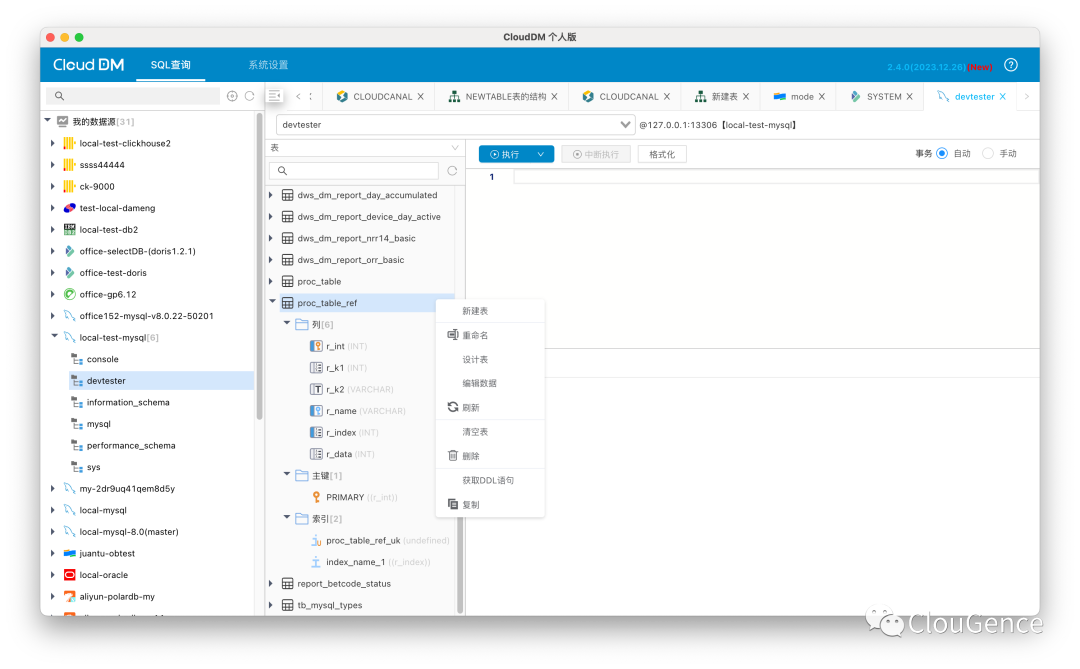The height and width of the screenshot is (669, 1080).
Task: Click SQL editor line 1
Action: [776, 177]
